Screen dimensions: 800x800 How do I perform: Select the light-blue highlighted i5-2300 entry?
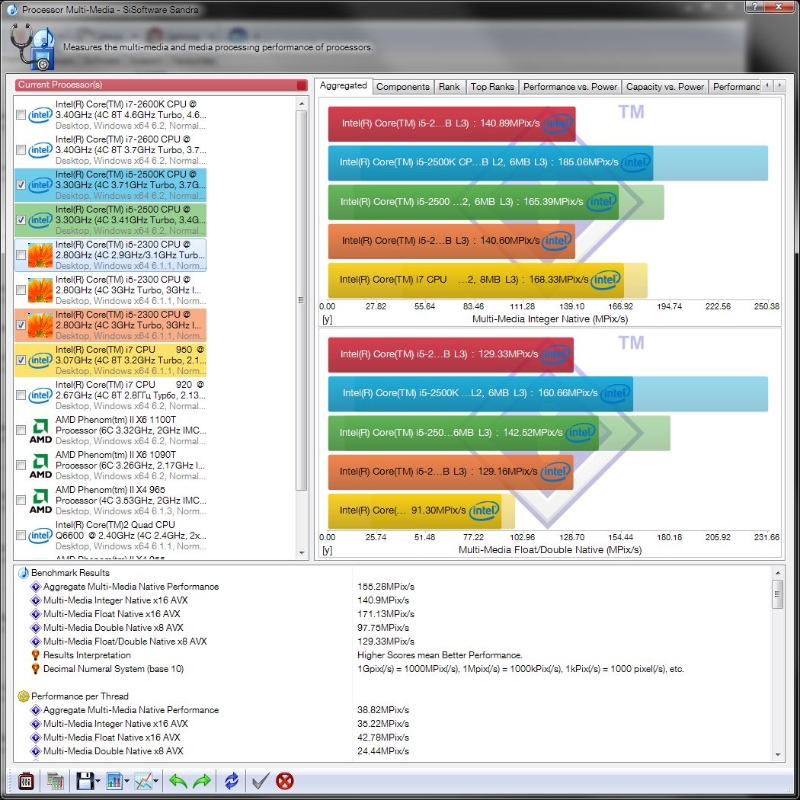(111, 255)
